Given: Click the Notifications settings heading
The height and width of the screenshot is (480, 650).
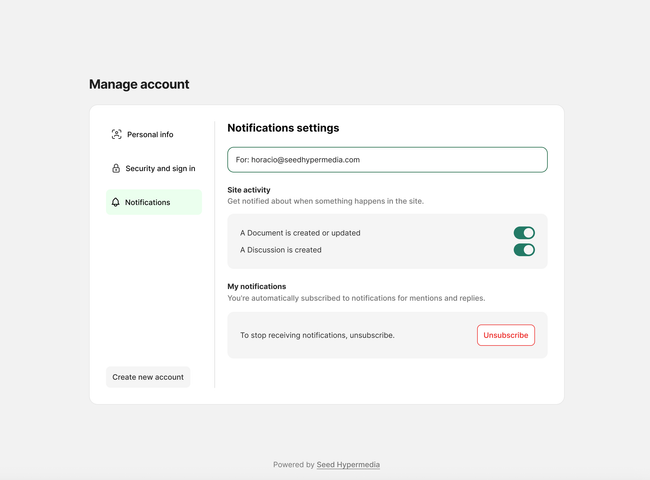Looking at the screenshot, I should tap(283, 128).
